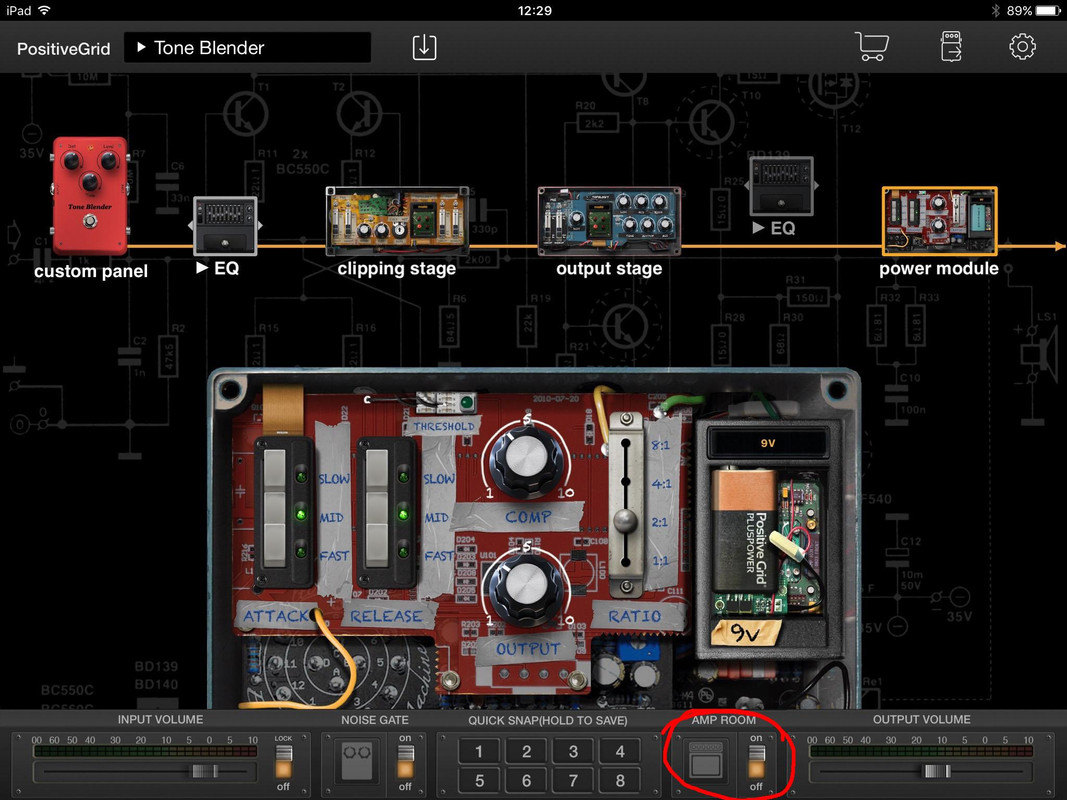
Task: Set ratio to 4:1 label
Action: [661, 484]
